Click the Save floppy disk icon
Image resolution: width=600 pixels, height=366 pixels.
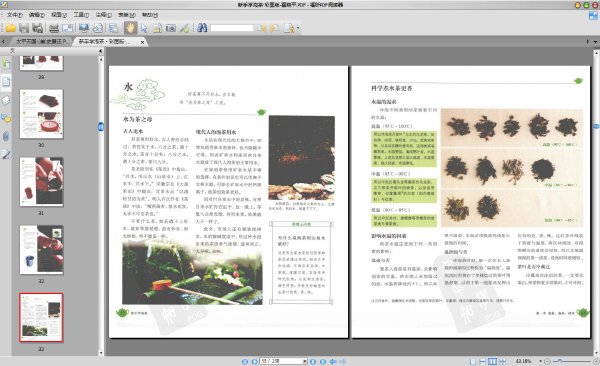24,28
